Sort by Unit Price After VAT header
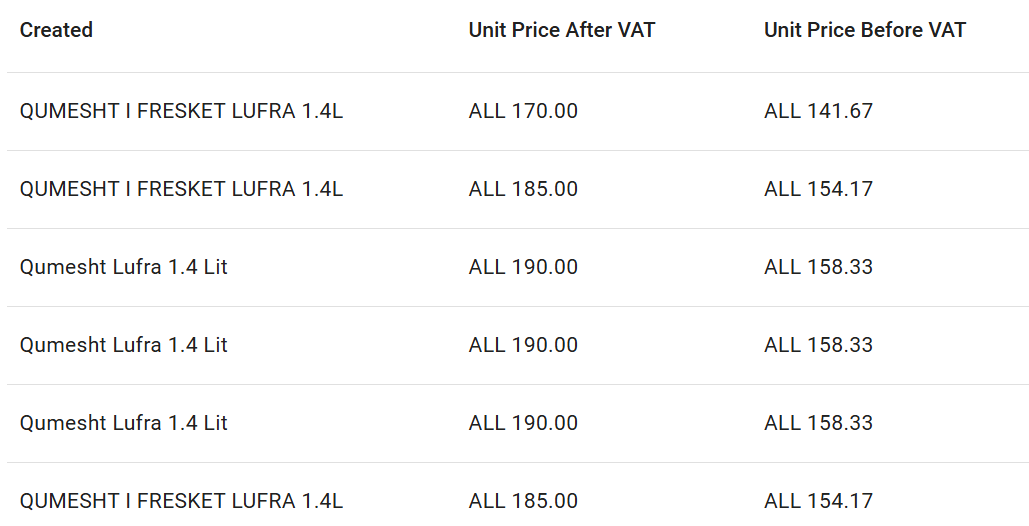The image size is (1029, 526). pyautogui.click(x=562, y=30)
